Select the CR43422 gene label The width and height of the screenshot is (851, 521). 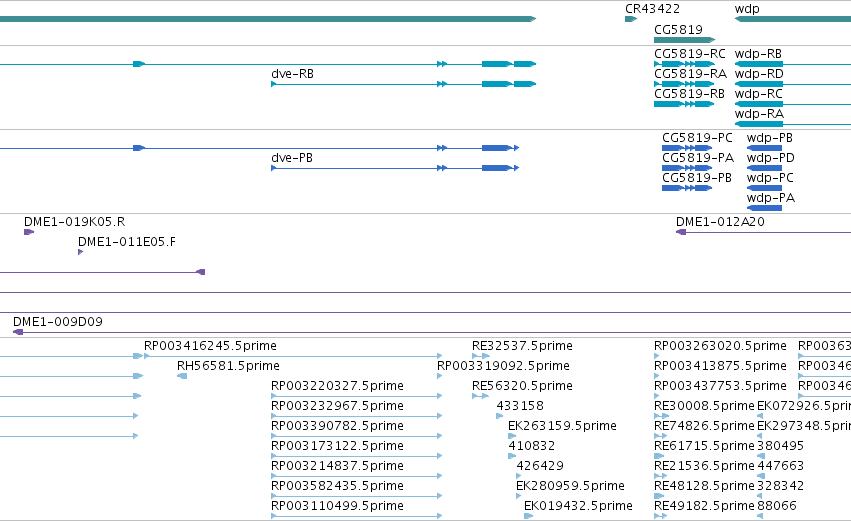click(652, 9)
